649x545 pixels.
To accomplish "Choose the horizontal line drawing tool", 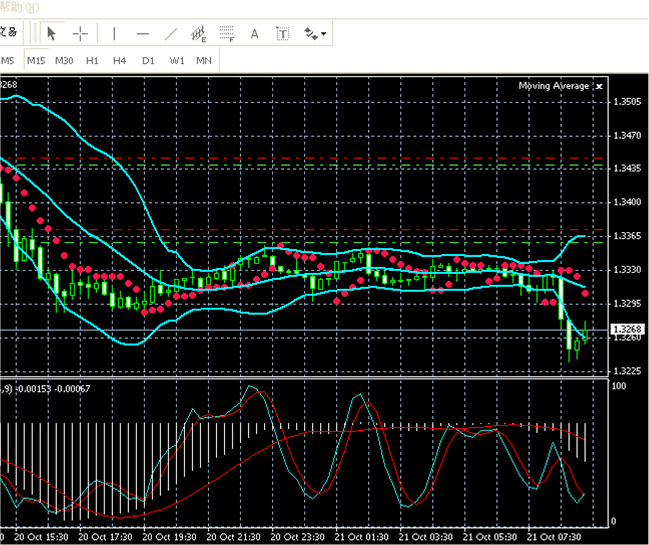I will click(x=142, y=34).
